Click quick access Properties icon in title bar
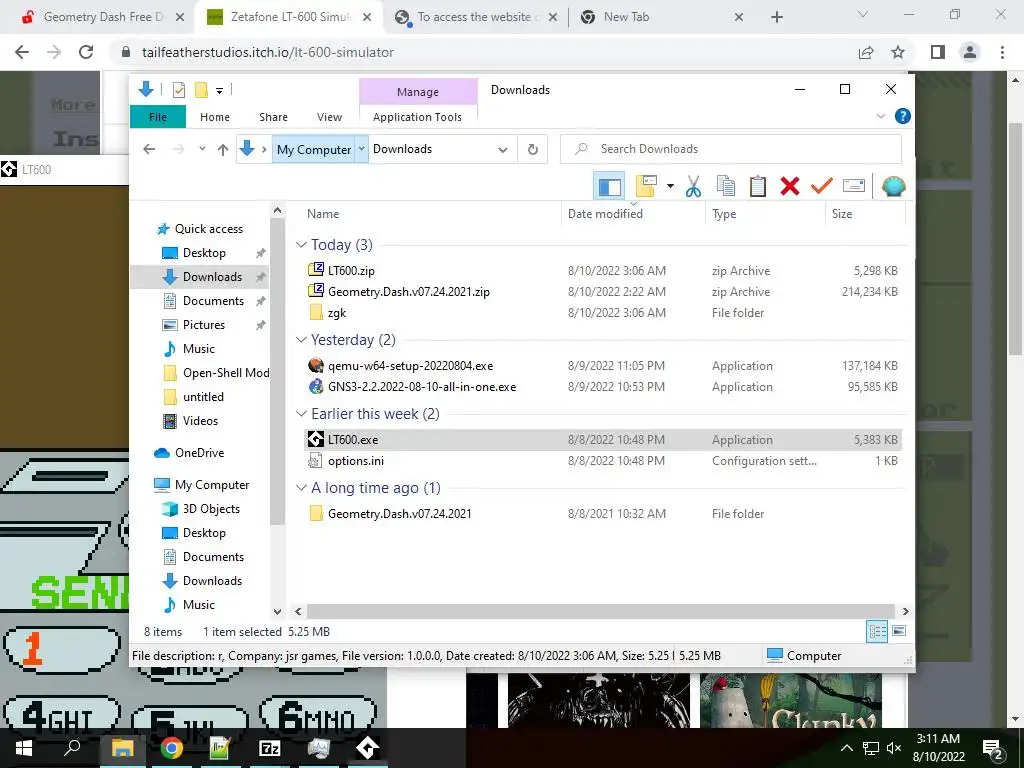Screen dimensions: 1024x768 click(178, 90)
